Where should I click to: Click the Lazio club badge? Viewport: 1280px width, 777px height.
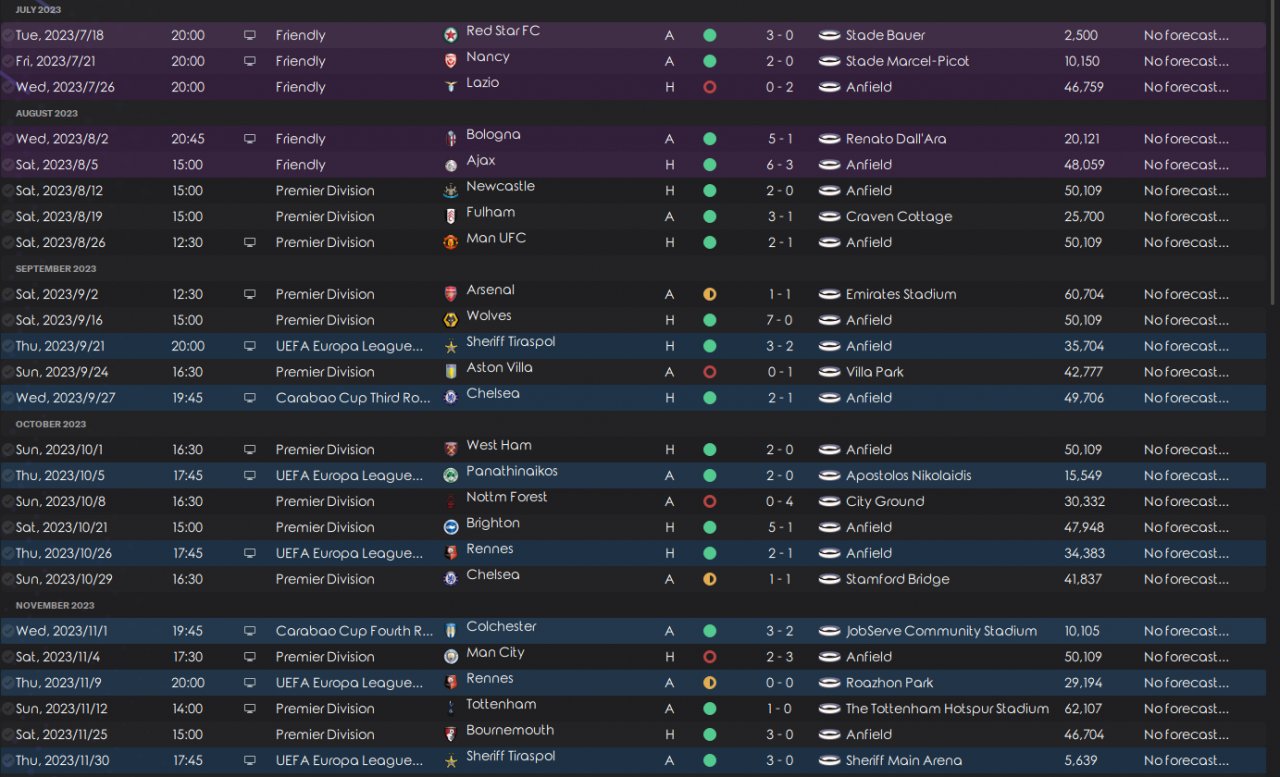coord(450,87)
